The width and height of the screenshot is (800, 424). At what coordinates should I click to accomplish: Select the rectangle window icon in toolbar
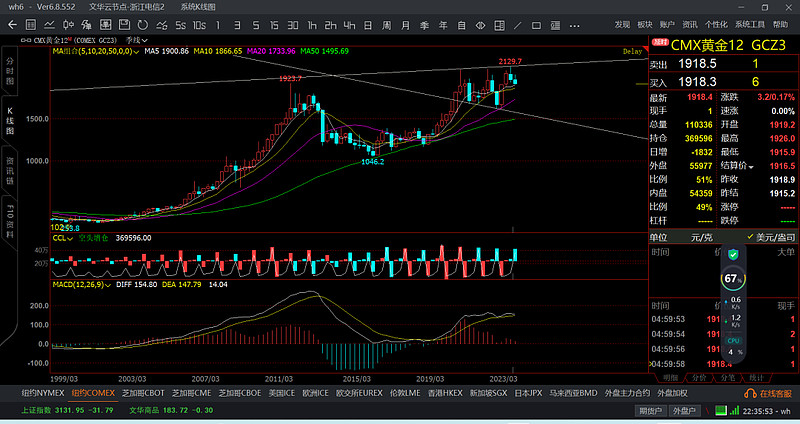pos(536,25)
